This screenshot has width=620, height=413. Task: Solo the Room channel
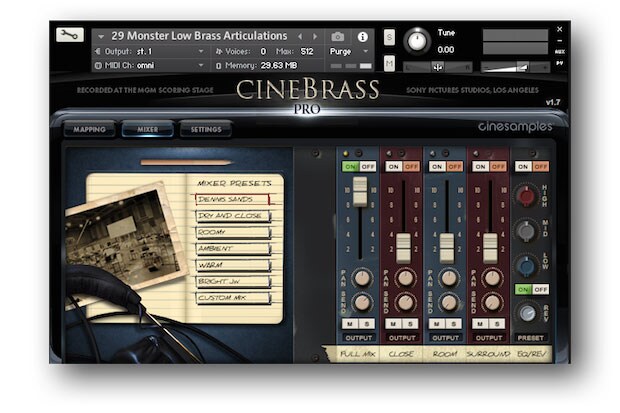tap(454, 324)
